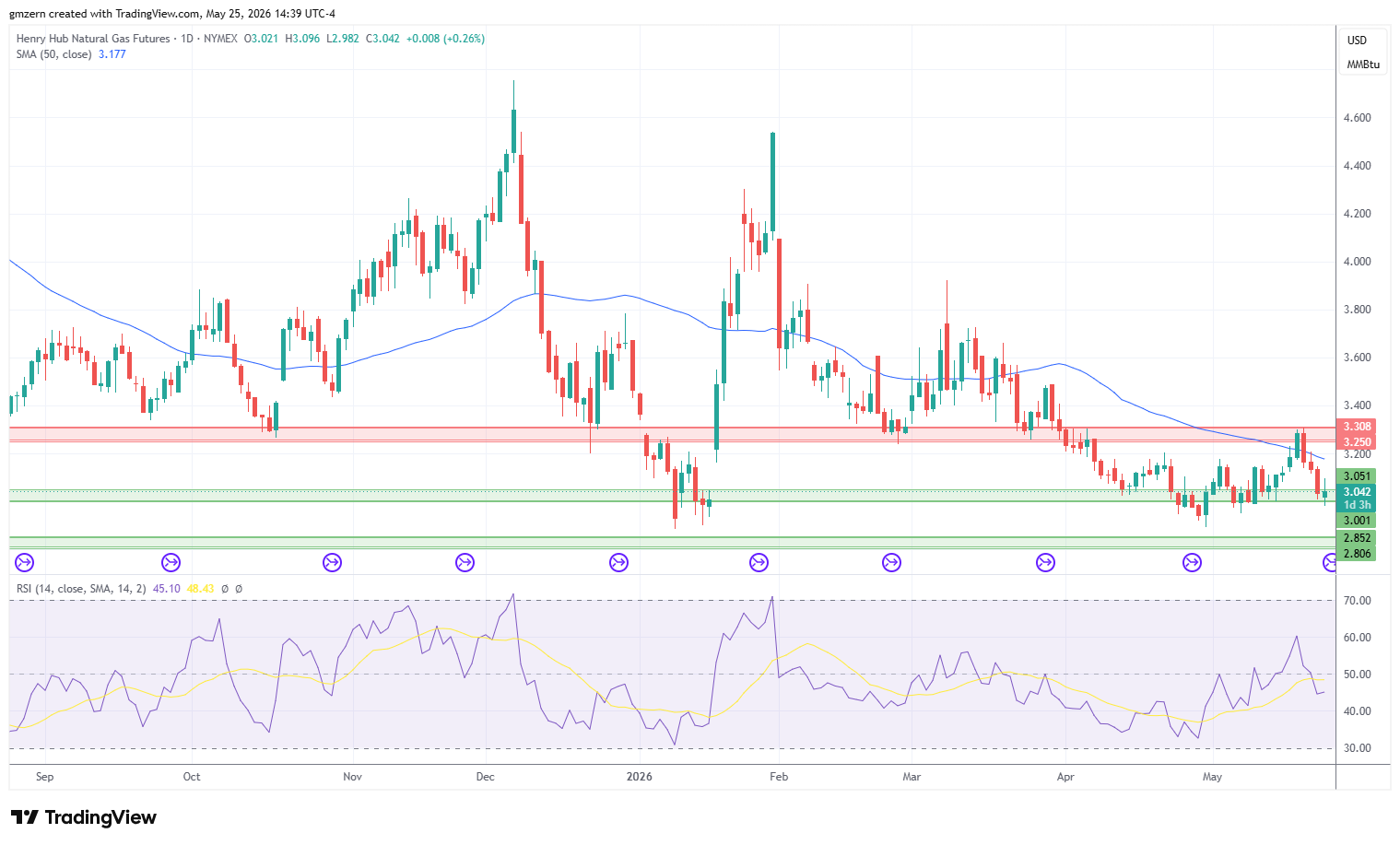
Task: Click the RSI (14, close, SMA, 14, 2) label
Action: click(x=81, y=589)
